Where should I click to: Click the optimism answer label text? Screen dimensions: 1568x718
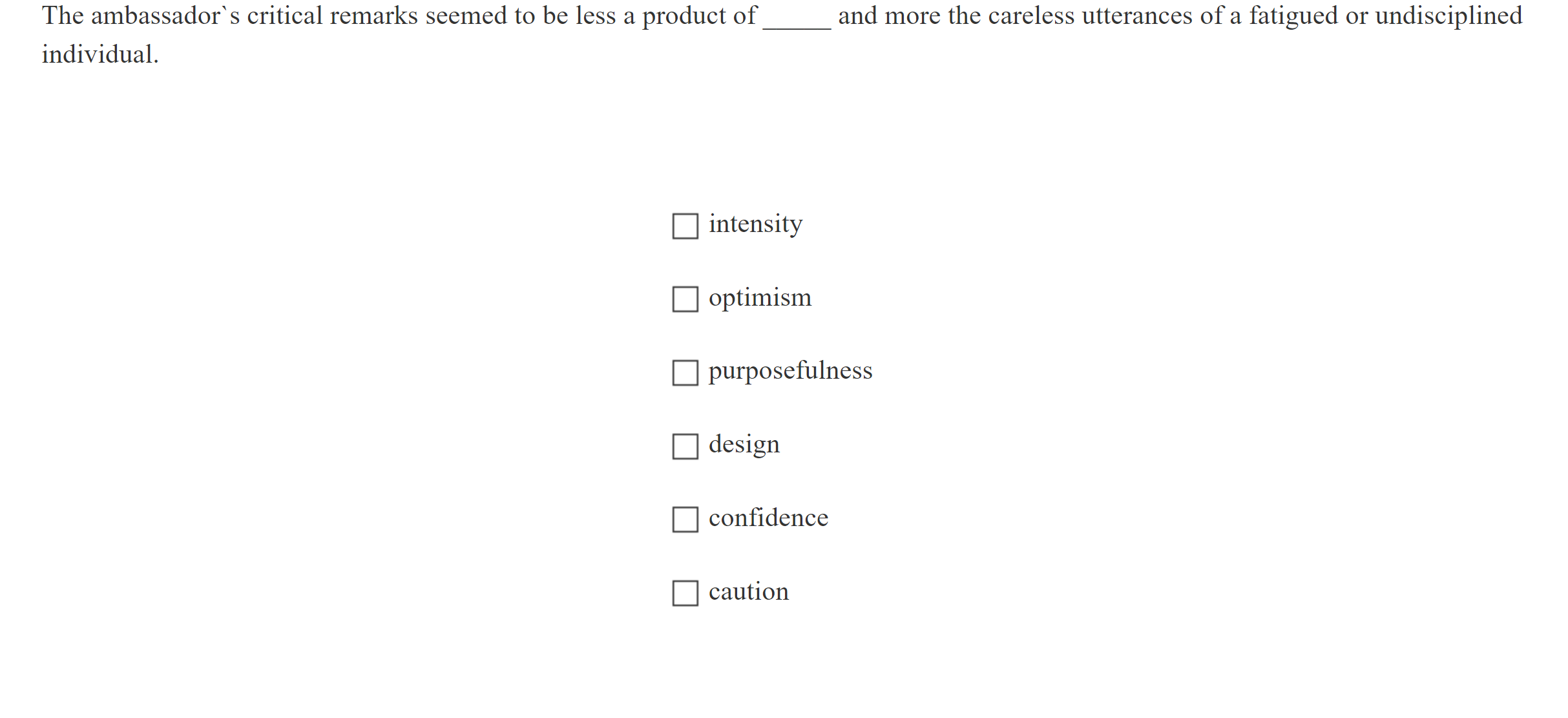[x=760, y=298]
